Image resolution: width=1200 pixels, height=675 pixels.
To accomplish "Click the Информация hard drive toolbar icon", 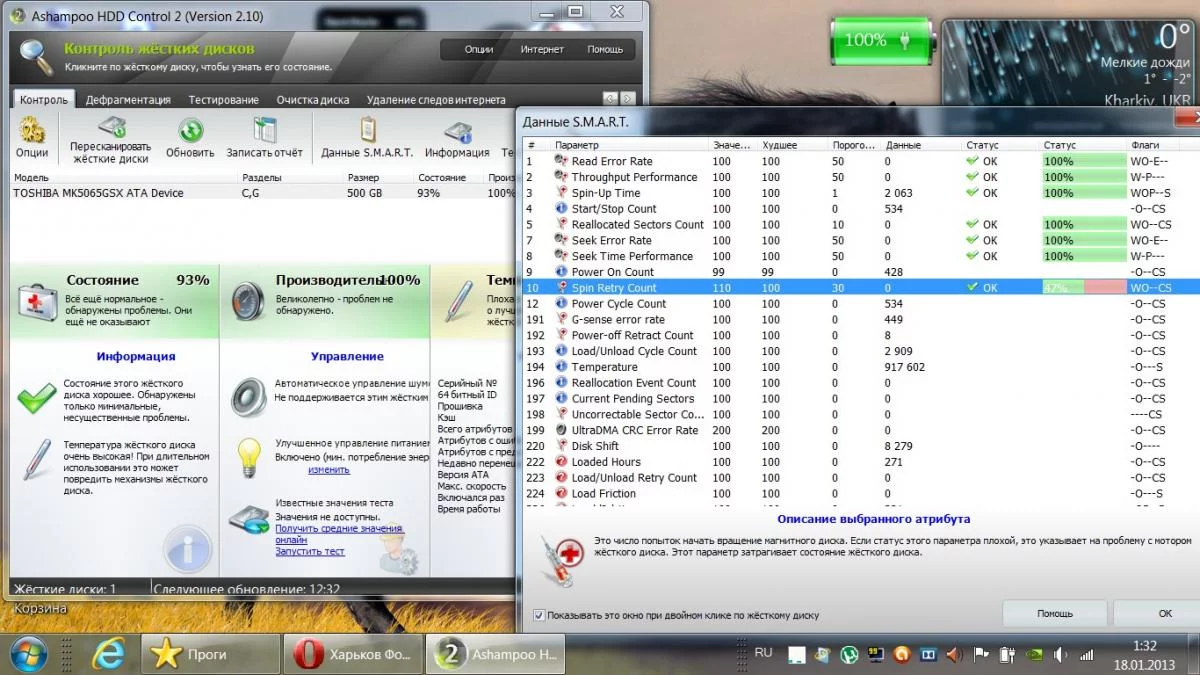I will (x=458, y=132).
